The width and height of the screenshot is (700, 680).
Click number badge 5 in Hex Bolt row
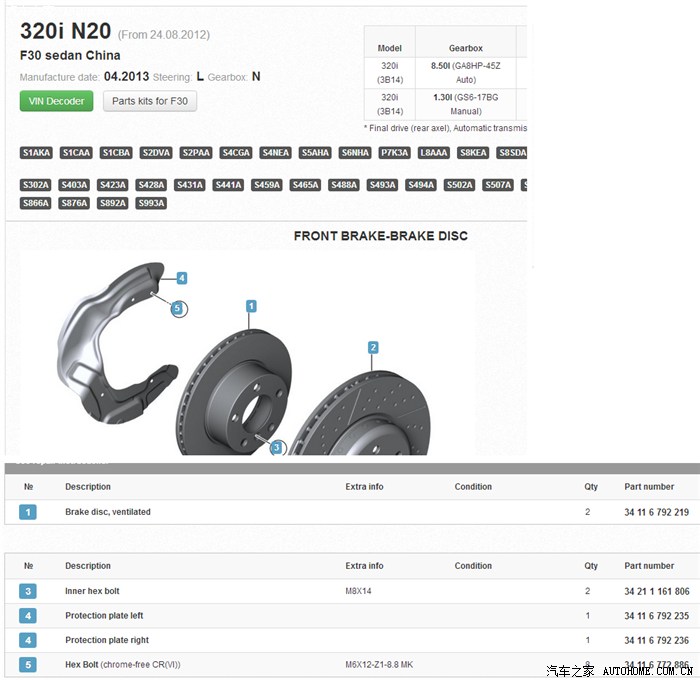click(x=28, y=665)
